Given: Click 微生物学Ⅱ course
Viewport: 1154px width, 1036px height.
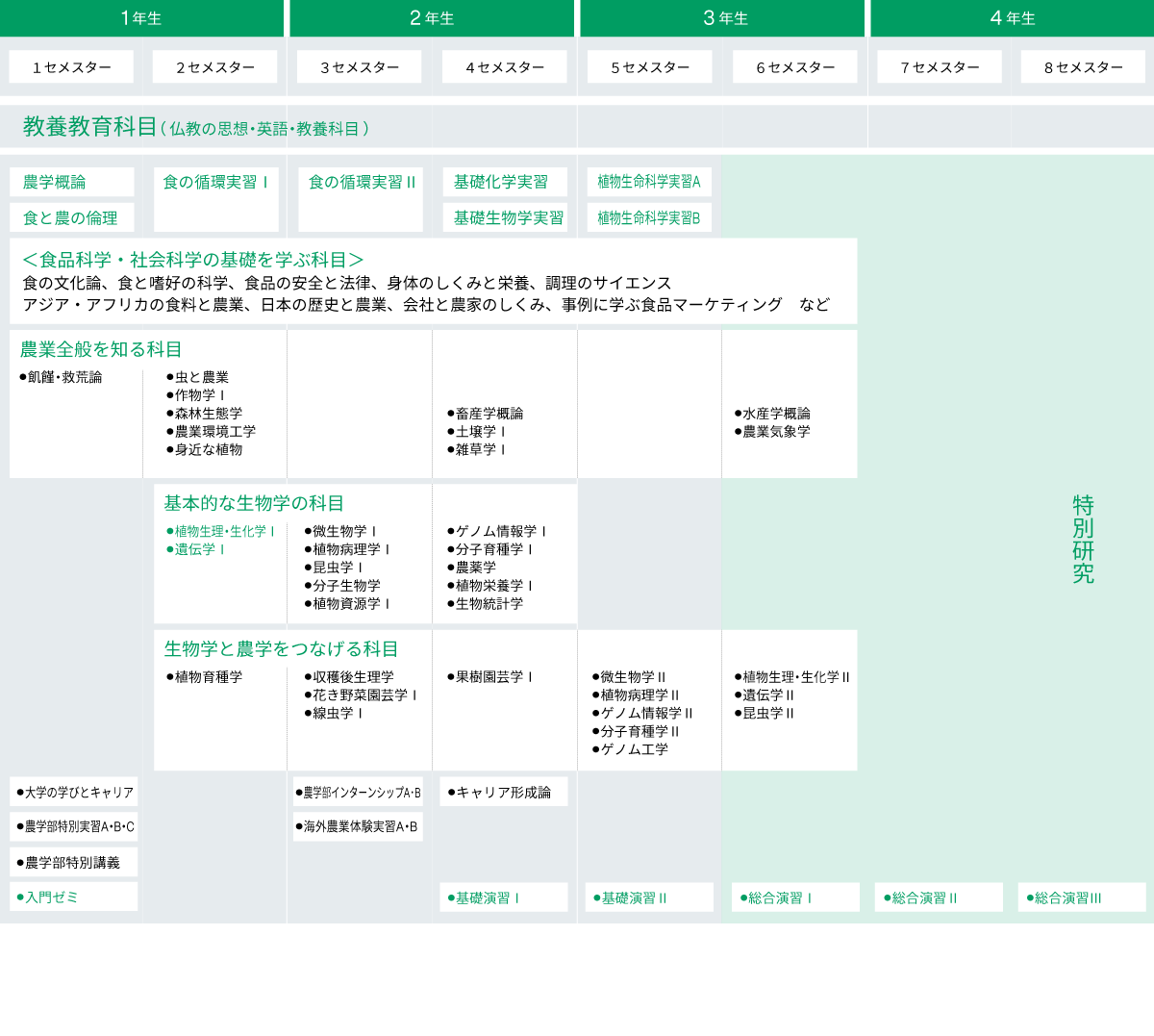Looking at the screenshot, I should [x=629, y=677].
